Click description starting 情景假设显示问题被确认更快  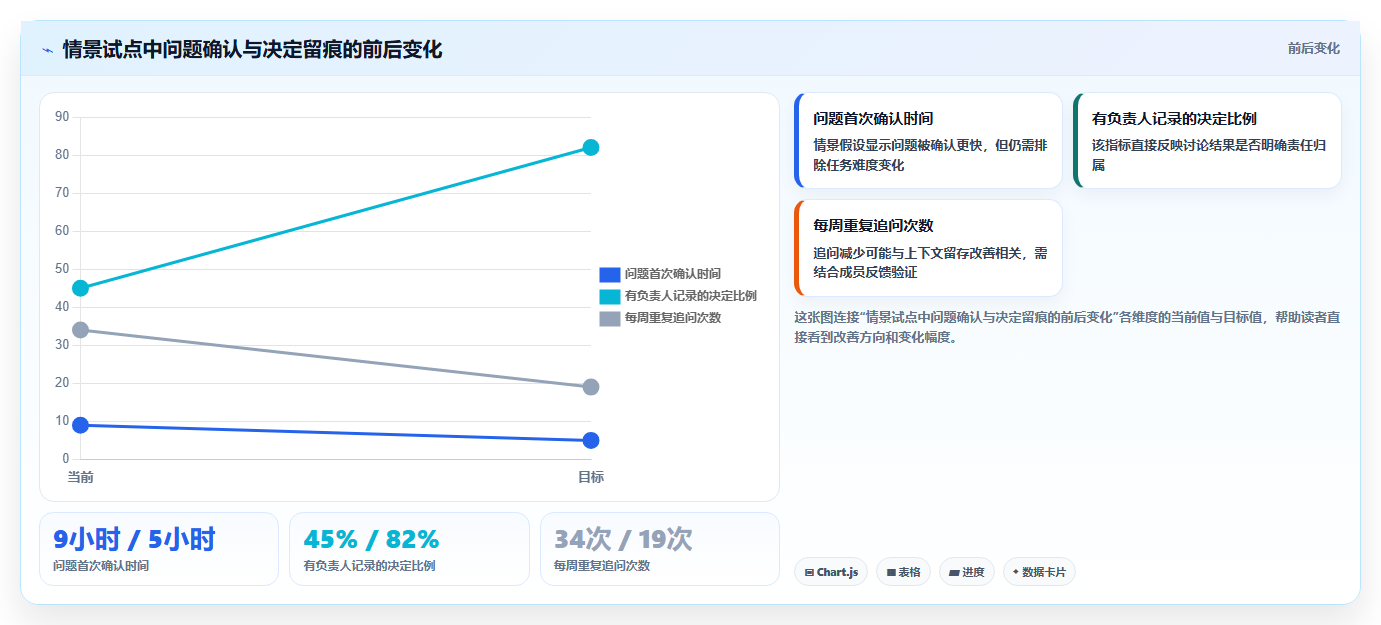click(930, 155)
